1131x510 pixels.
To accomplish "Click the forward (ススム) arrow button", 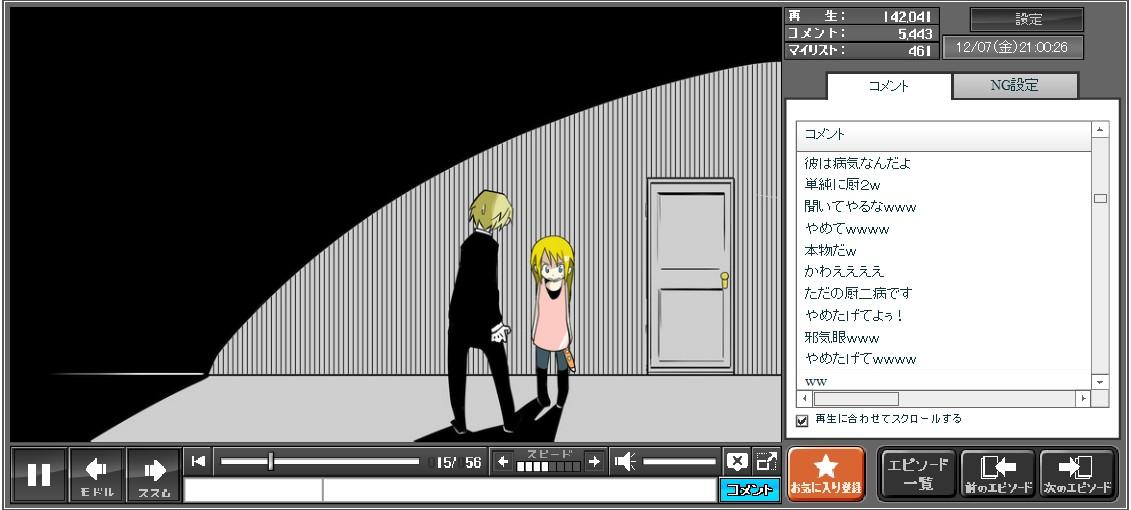I will click(x=154, y=474).
